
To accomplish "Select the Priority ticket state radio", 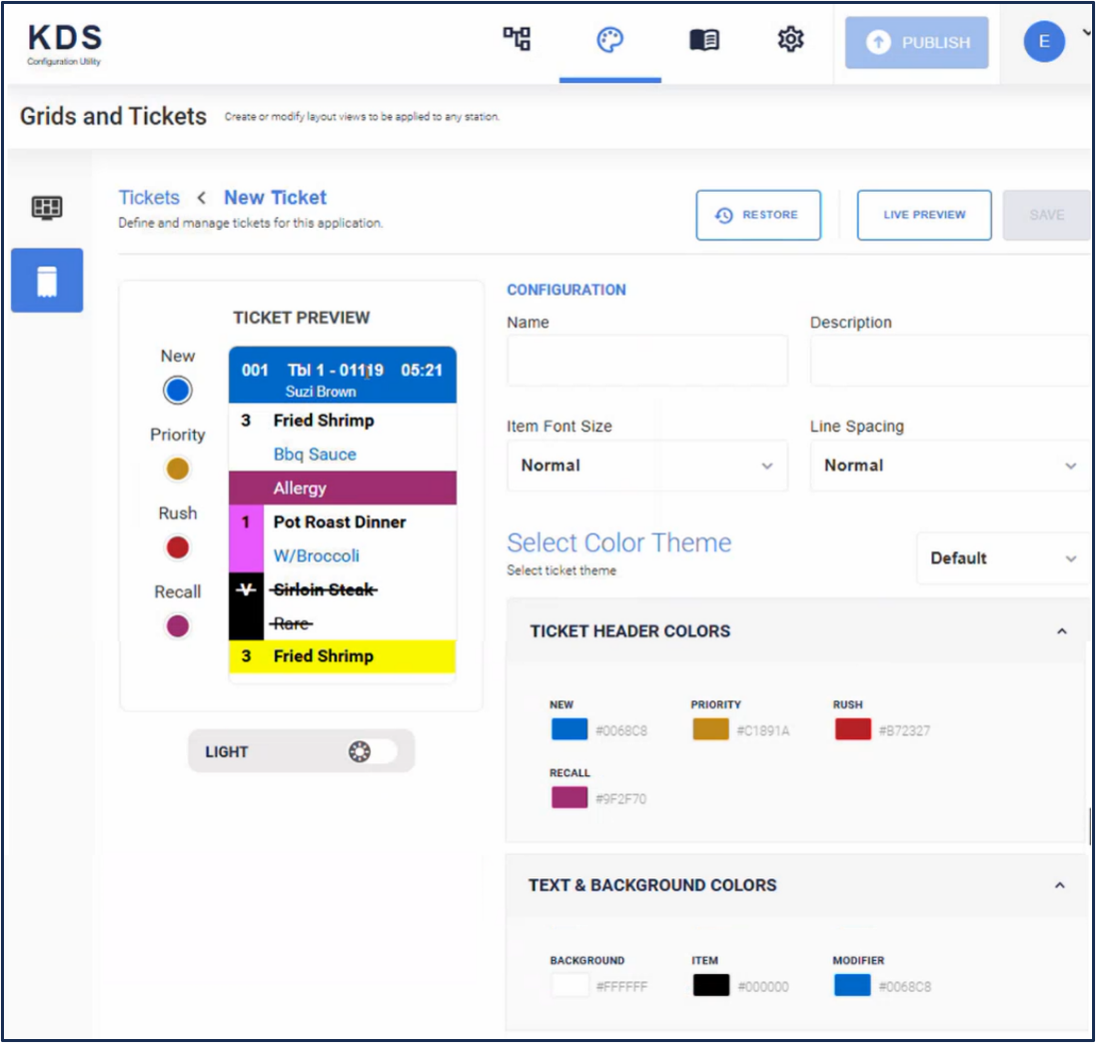I will 178,468.
